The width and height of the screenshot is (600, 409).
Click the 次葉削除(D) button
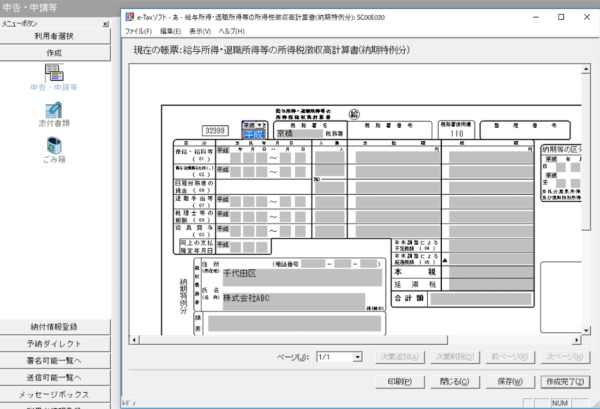click(x=455, y=357)
